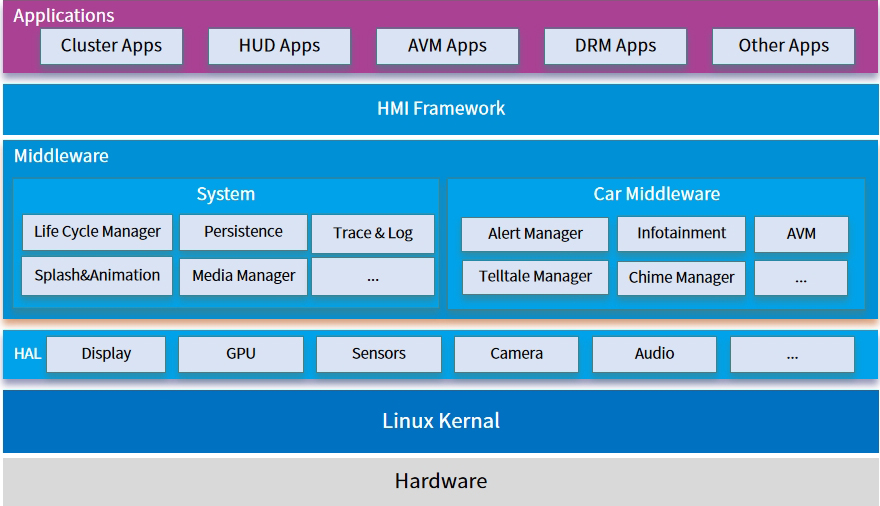
Task: Click the Telltale Manager box
Action: click(x=535, y=277)
